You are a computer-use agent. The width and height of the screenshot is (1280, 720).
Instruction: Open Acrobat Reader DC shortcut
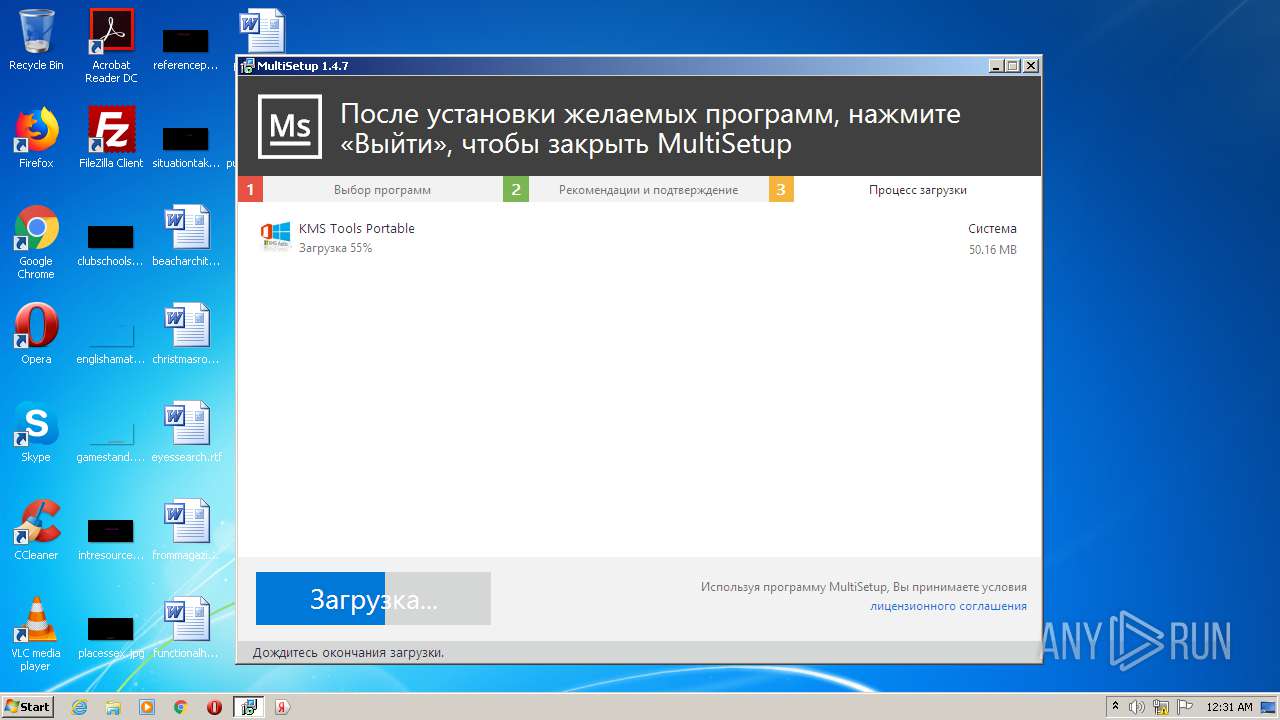(x=111, y=46)
